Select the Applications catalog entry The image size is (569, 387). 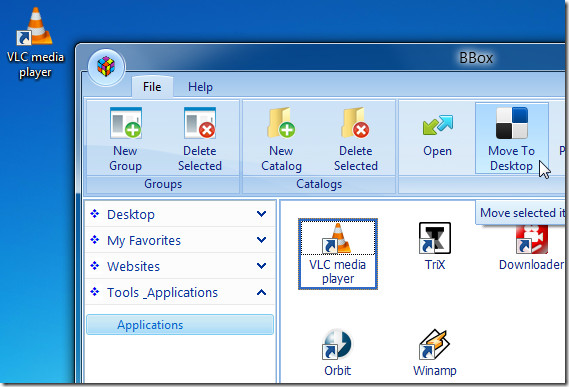coord(180,325)
